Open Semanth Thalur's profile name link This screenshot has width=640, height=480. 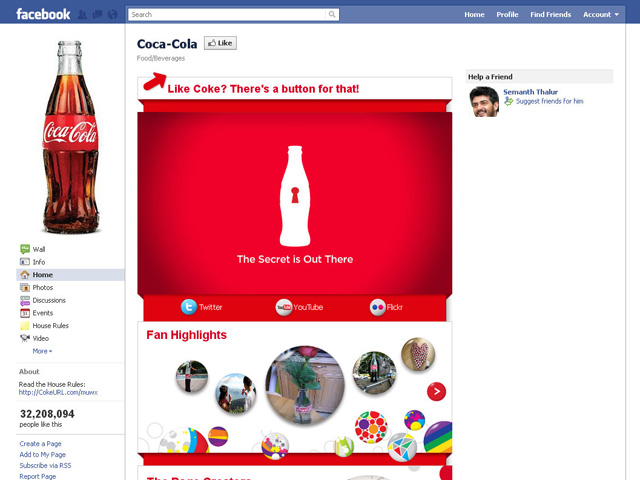coord(530,92)
